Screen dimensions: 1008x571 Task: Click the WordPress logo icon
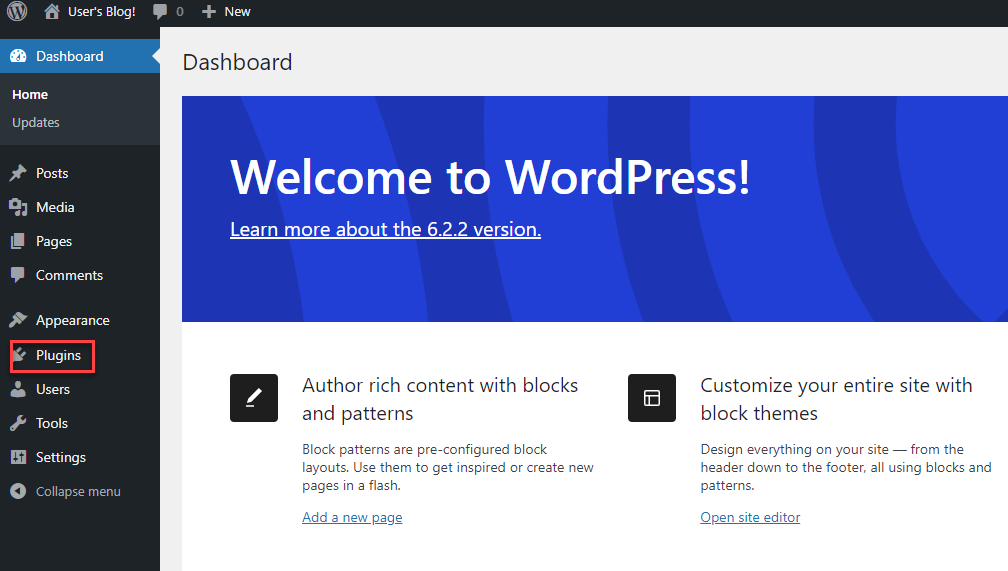tap(18, 12)
